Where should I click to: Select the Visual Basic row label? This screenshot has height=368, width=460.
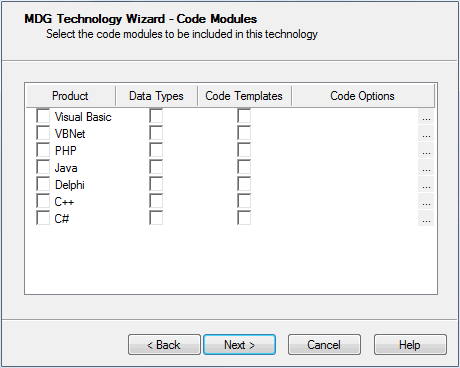point(83,117)
